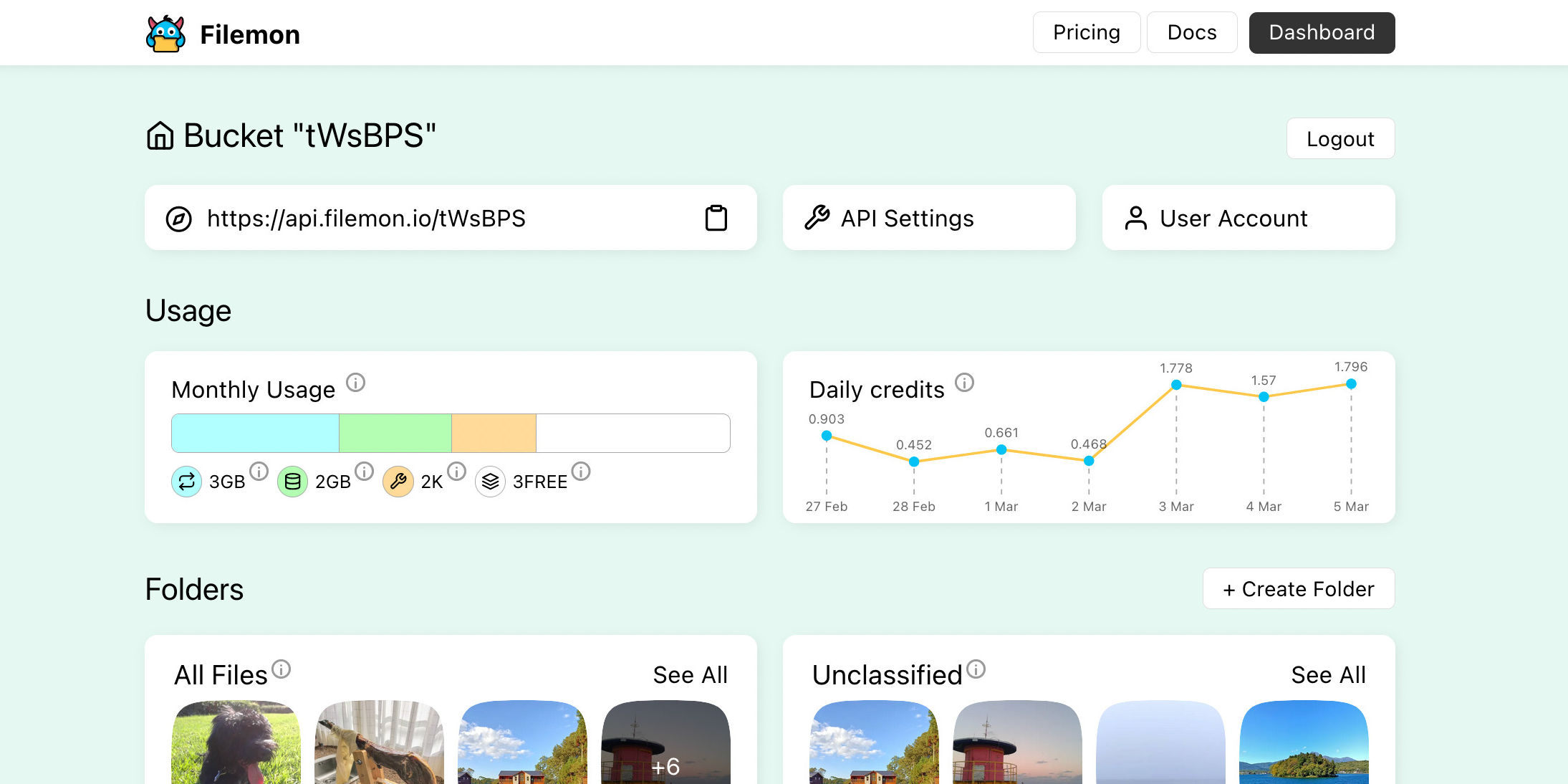The width and height of the screenshot is (1568, 784).
Task: Click the Create Folder button
Action: 1298,589
